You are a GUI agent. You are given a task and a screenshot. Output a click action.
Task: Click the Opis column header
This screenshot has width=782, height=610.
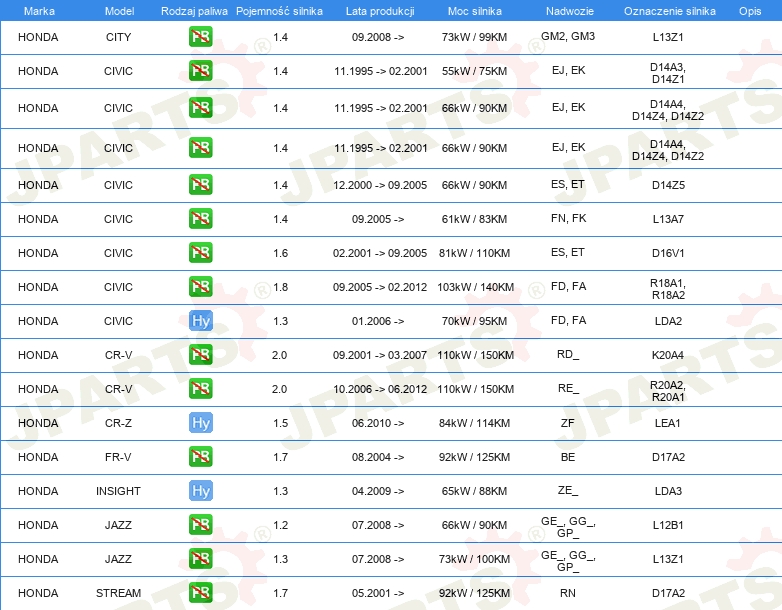[x=750, y=11]
